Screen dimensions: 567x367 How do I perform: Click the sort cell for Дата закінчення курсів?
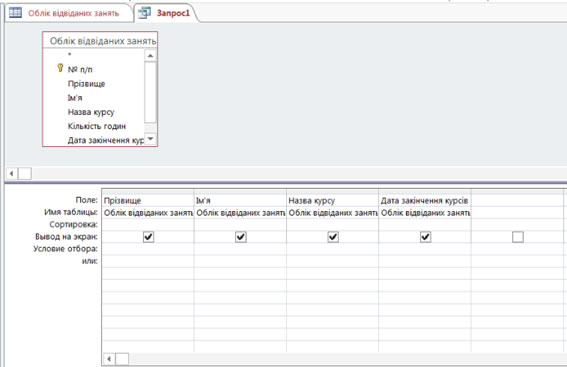425,225
